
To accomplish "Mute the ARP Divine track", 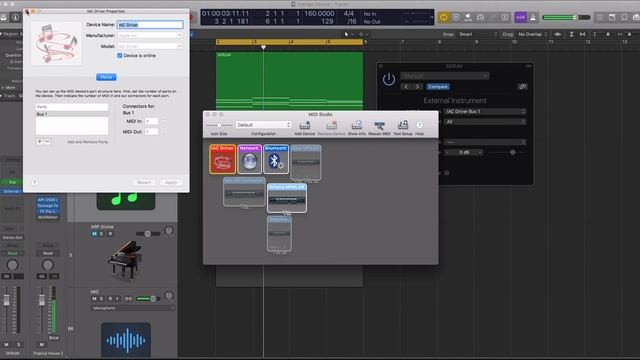I will (x=94, y=234).
